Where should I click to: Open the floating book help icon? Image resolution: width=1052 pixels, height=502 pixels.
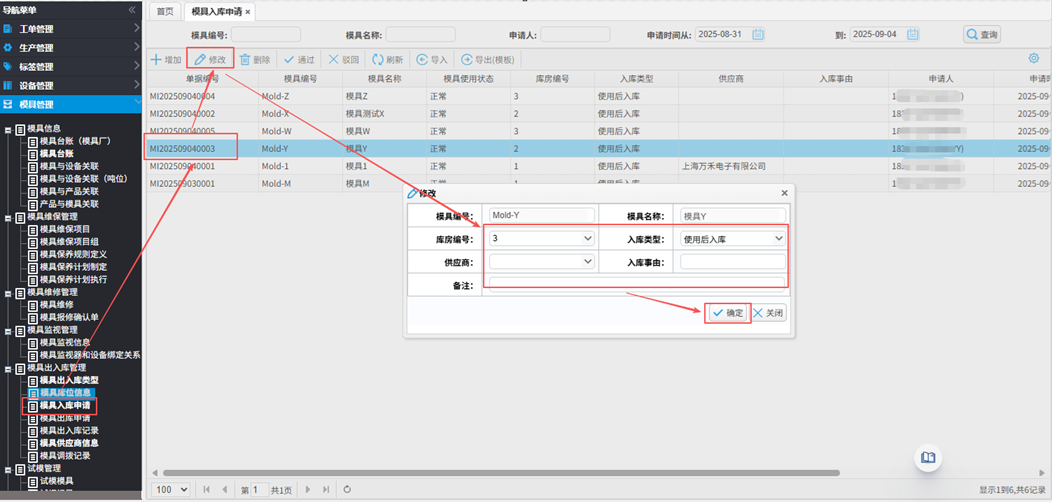point(928,458)
